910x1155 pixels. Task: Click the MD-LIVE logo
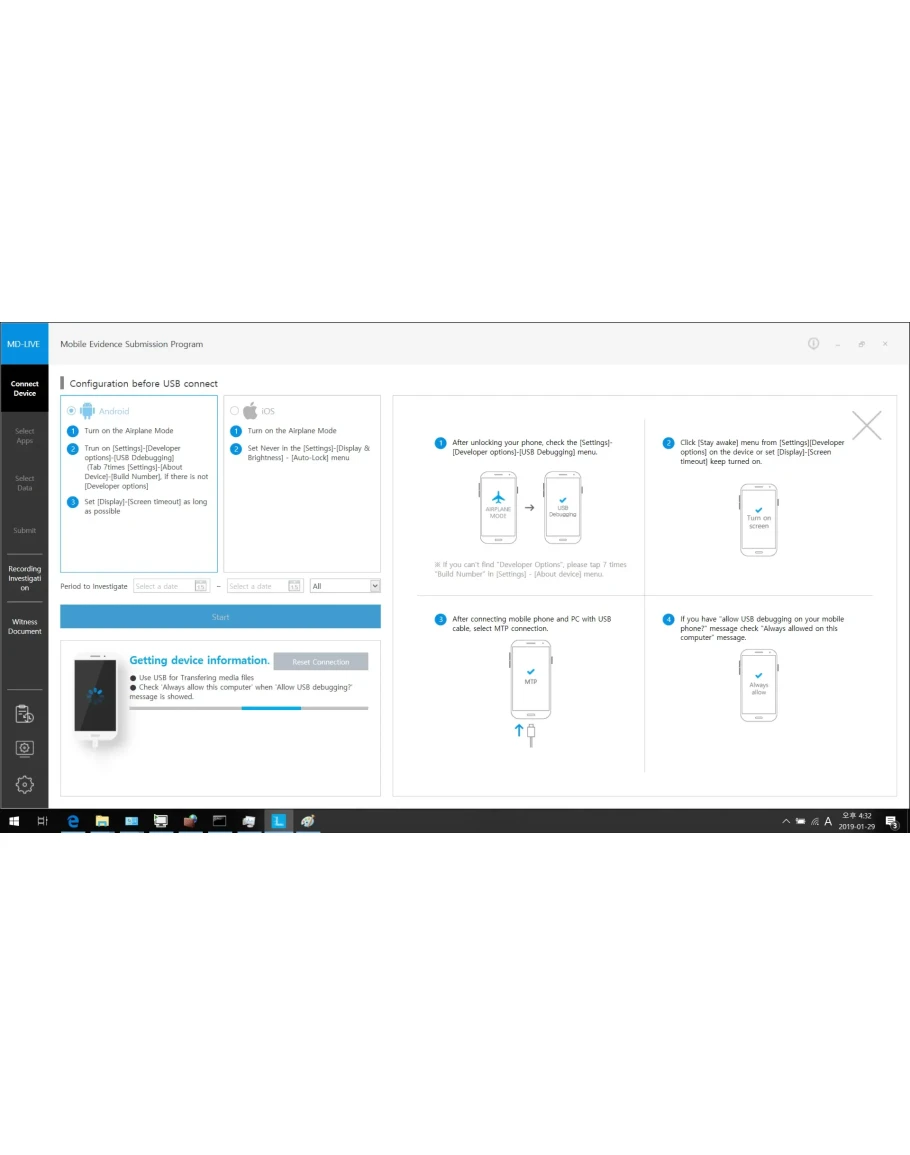point(24,344)
